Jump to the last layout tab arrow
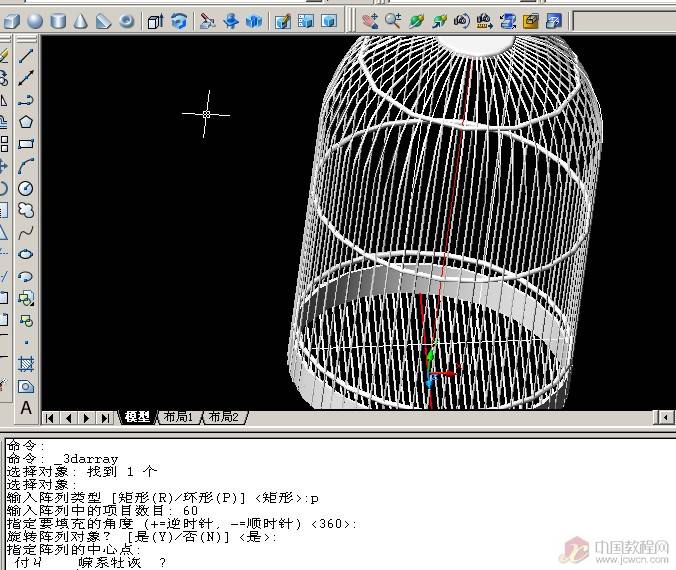Viewport: 676px width, 570px height. tap(106, 418)
